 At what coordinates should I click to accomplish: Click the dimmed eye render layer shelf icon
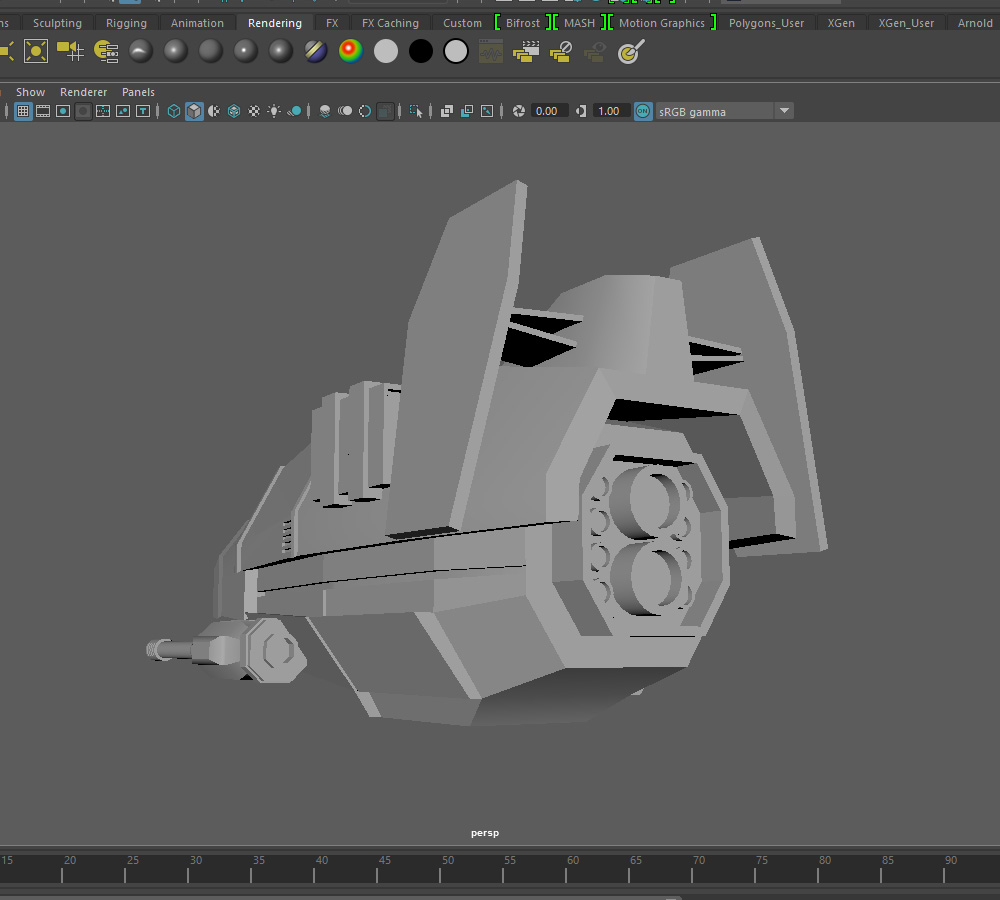click(x=595, y=52)
